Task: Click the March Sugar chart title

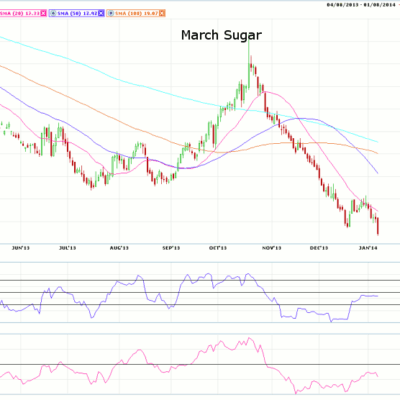Action: pyautogui.click(x=221, y=35)
